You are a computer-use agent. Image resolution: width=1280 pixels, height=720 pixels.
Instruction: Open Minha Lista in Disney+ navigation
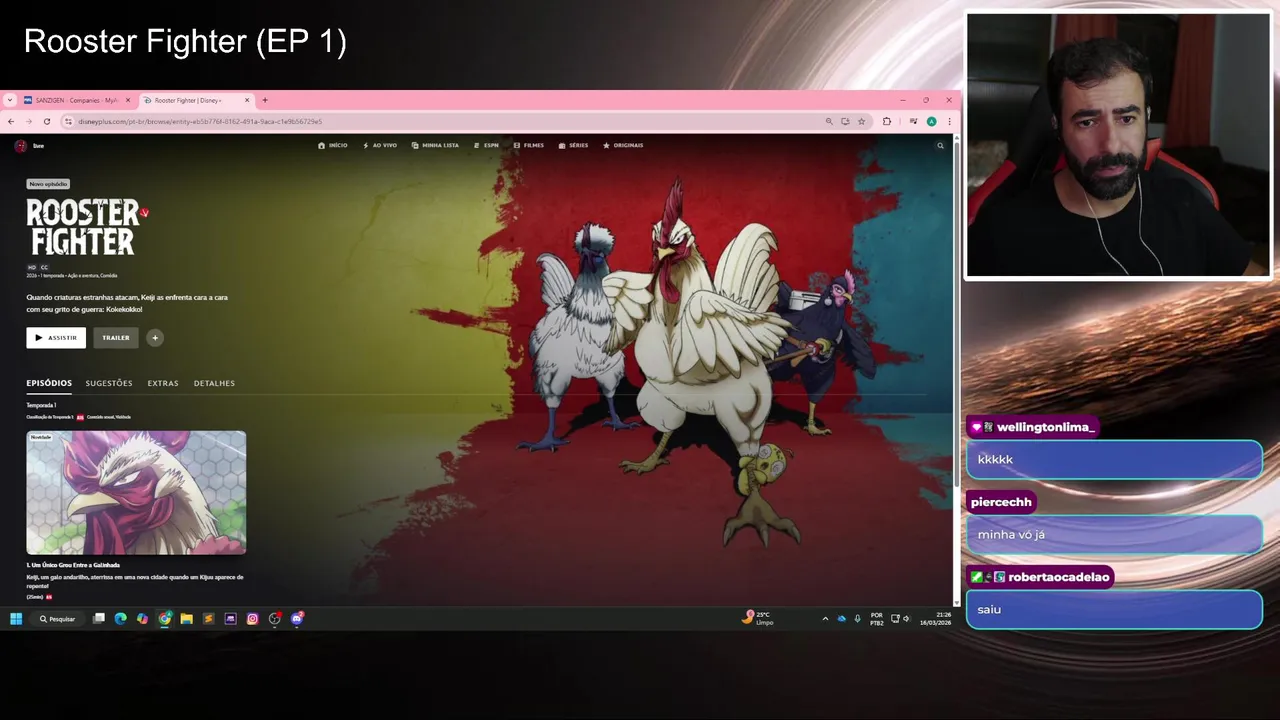[435, 146]
